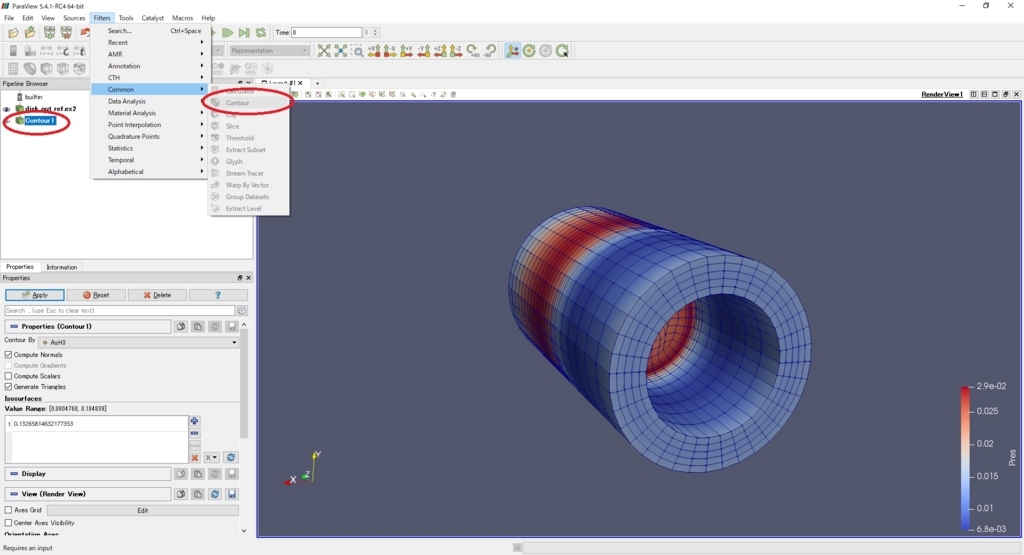Click the Connect to server icon

click(49, 33)
